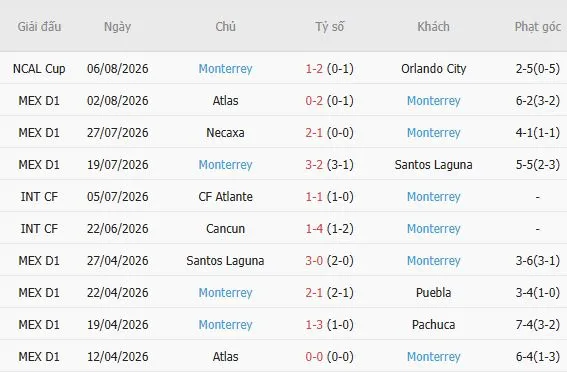567x372 pixels.
Task: Open Cancun team link
Action: pos(225,228)
